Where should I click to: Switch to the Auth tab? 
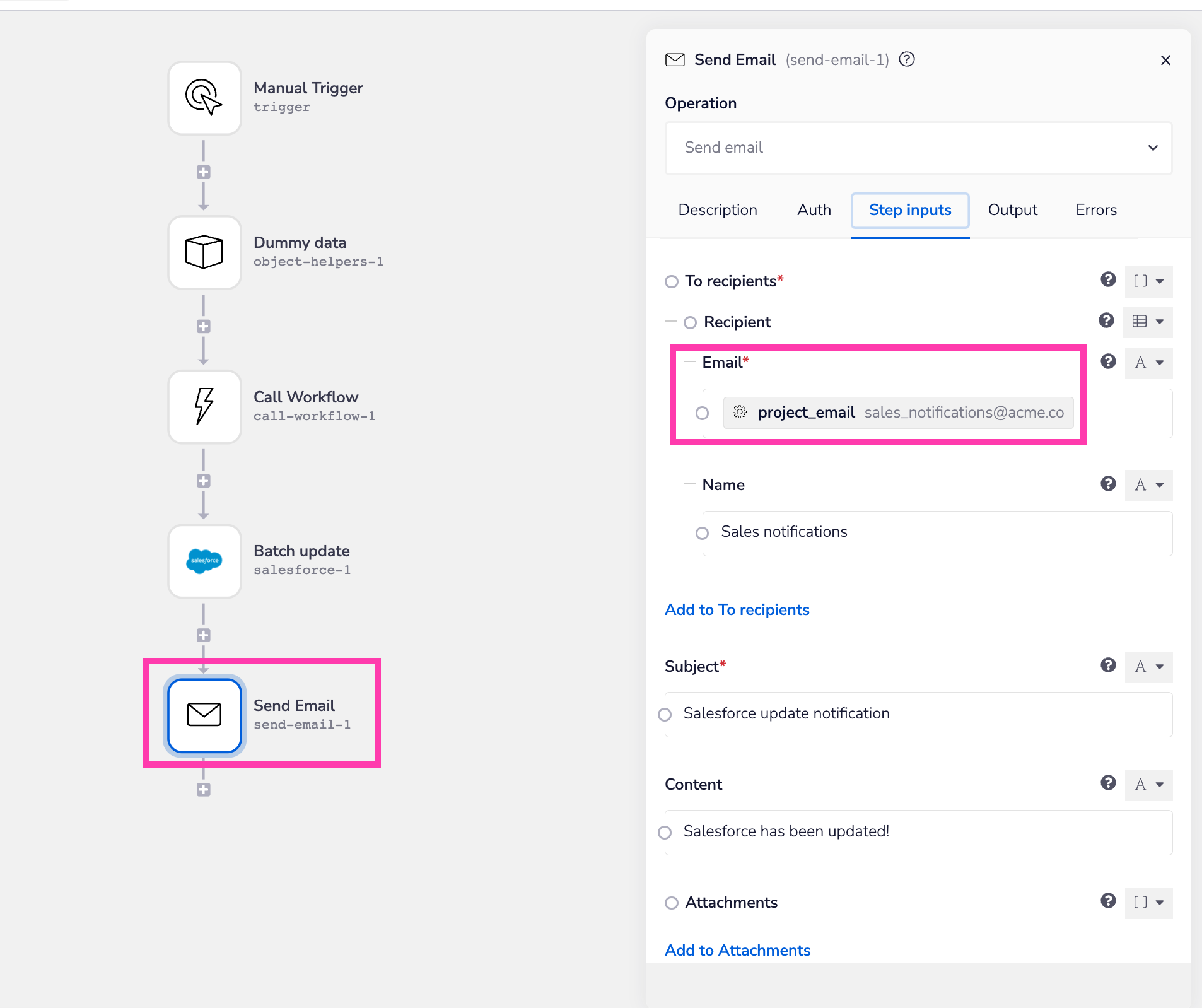point(814,210)
